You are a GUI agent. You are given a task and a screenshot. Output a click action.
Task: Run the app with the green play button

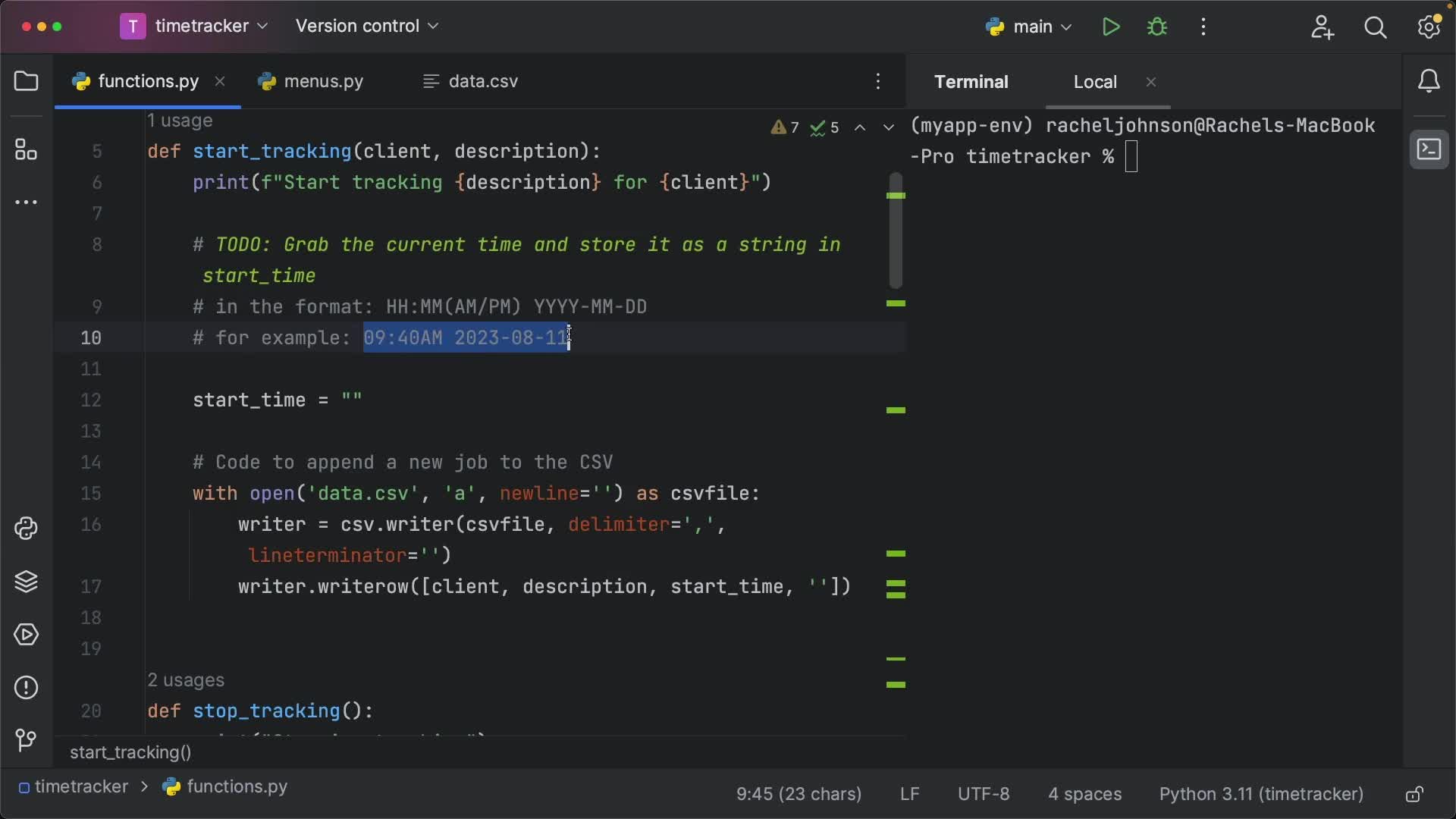(1111, 27)
